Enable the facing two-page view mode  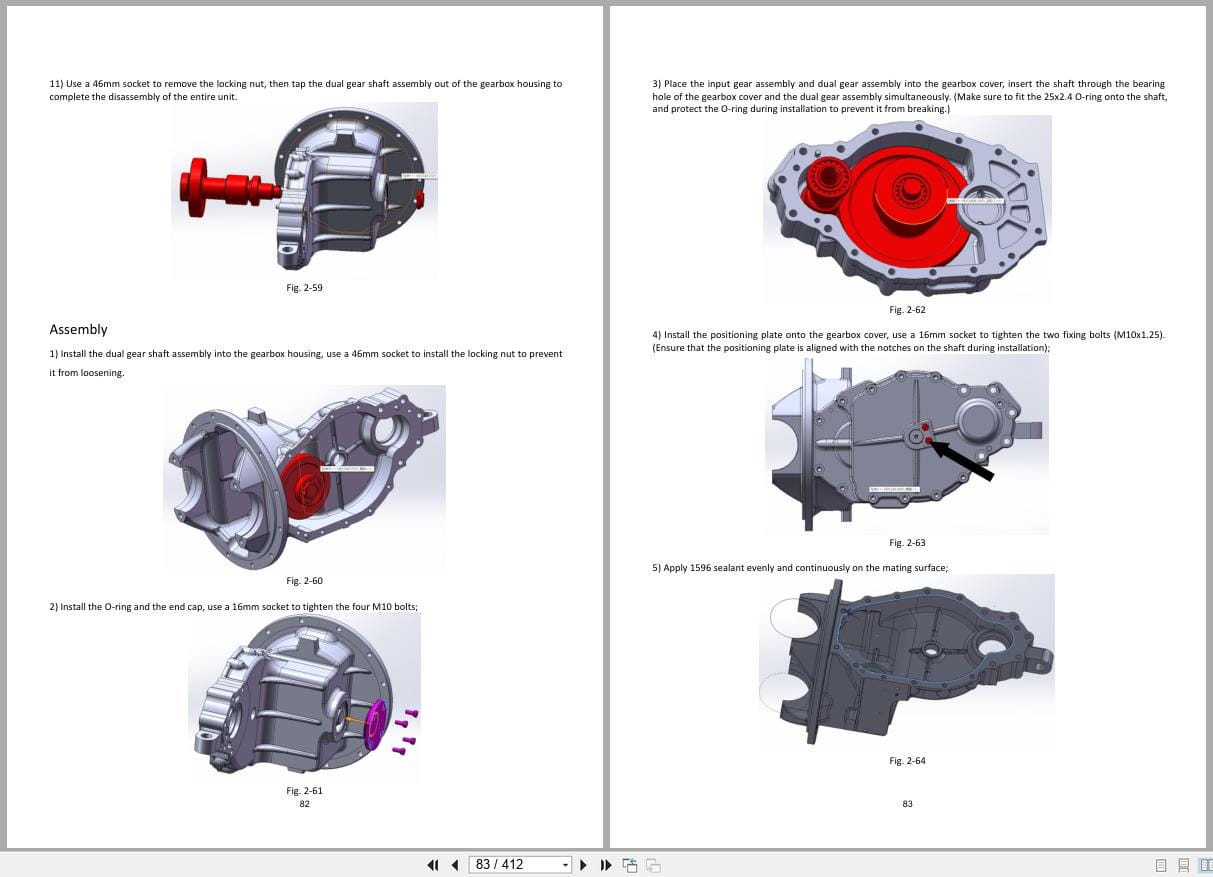click(1207, 864)
